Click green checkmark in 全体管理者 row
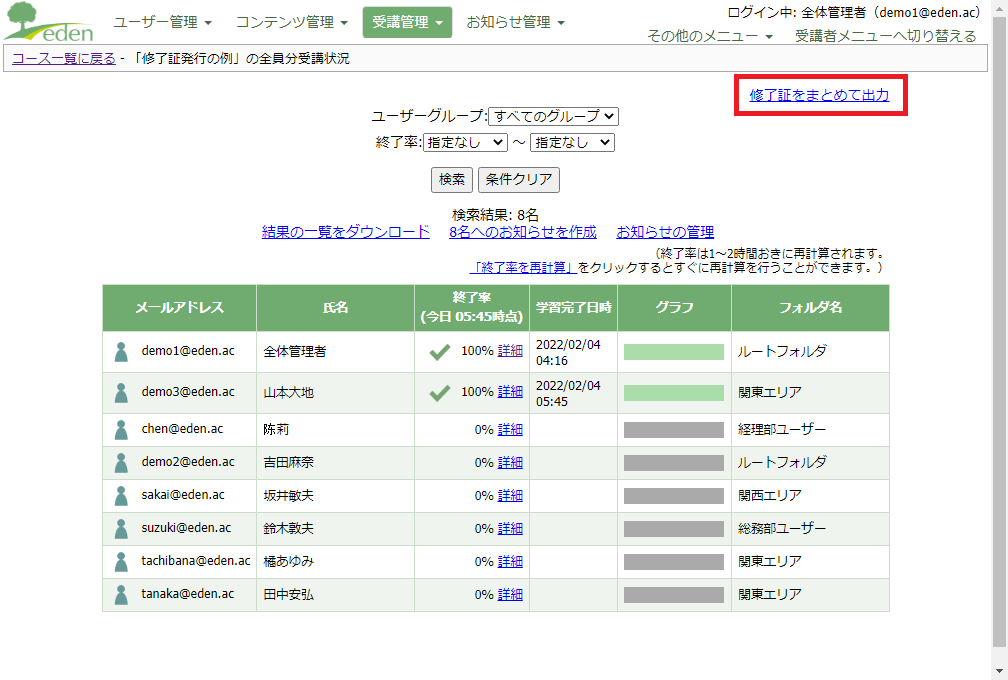 pos(439,352)
